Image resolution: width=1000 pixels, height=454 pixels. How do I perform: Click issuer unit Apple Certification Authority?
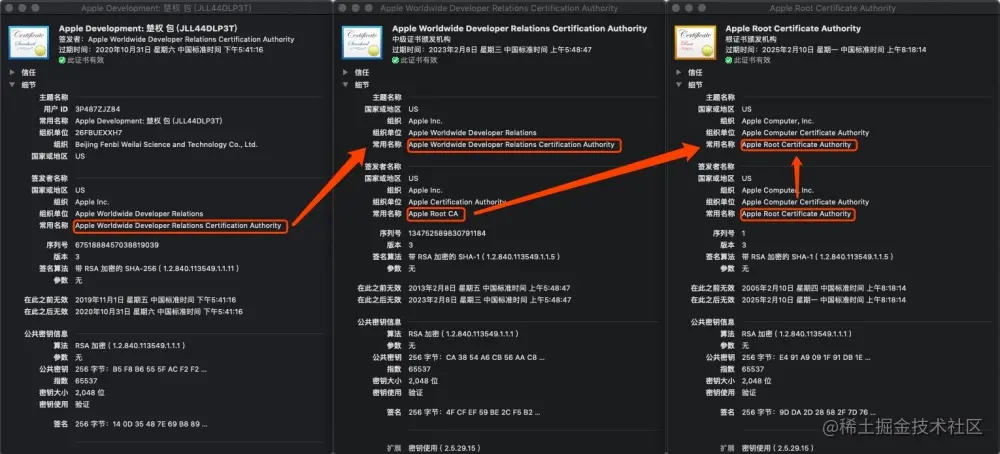[x=457, y=202]
